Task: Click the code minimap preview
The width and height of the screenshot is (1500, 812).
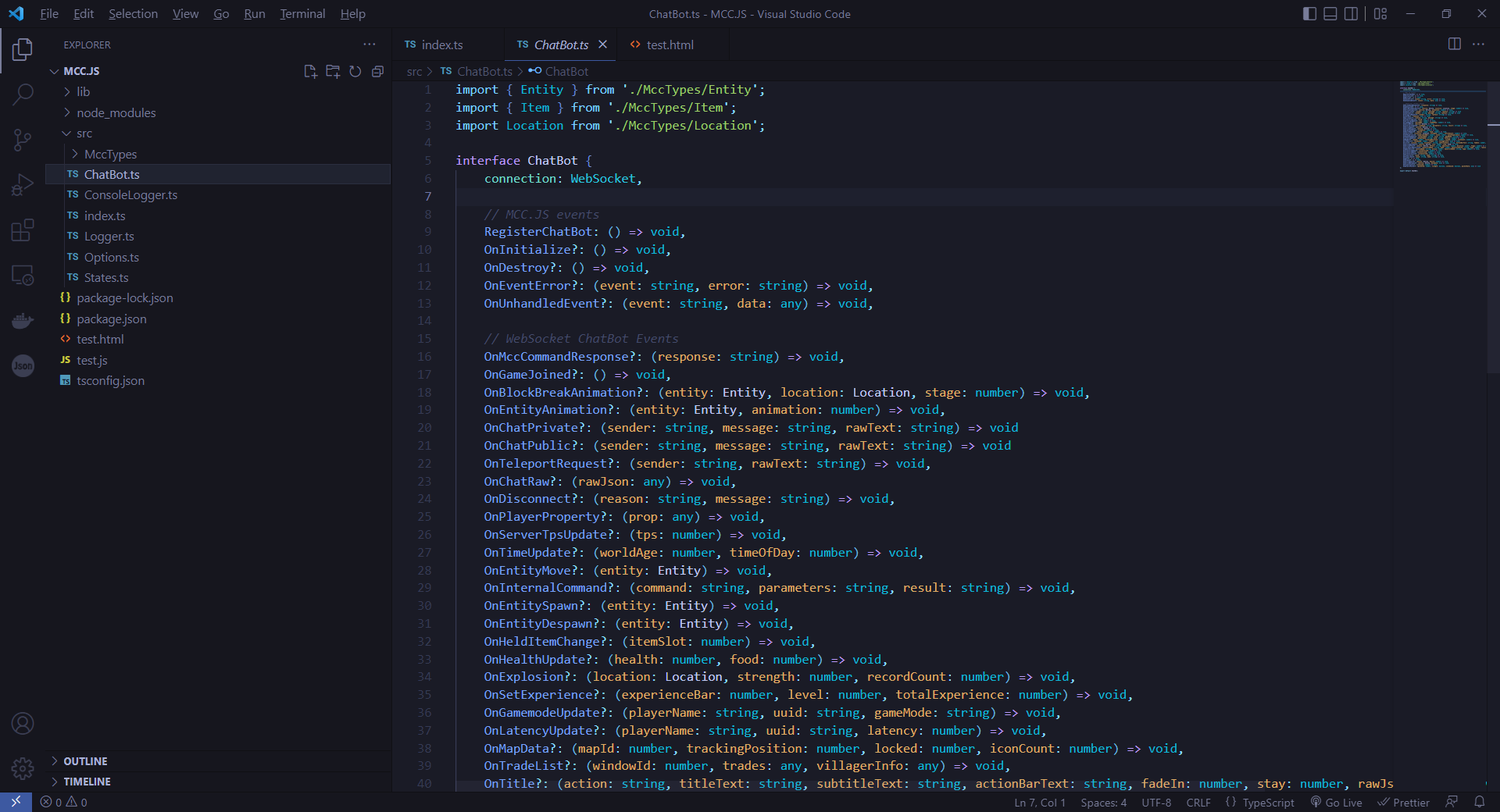Action: pos(1442,125)
